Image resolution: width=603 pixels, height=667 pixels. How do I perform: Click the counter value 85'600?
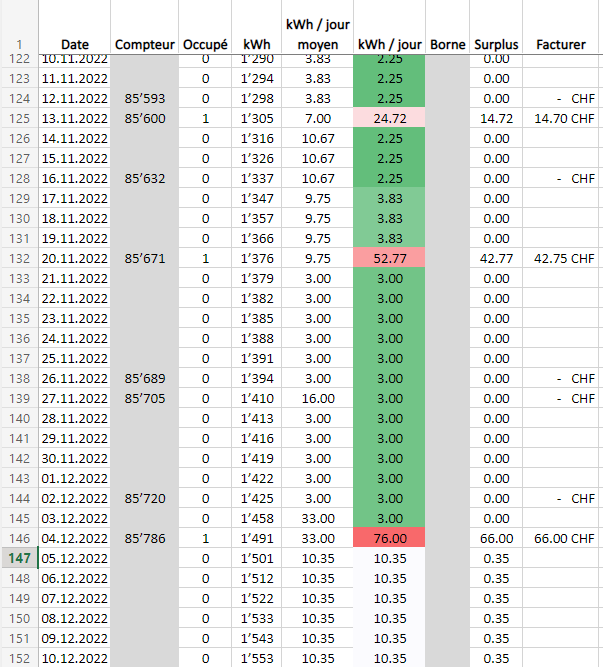coord(145,118)
